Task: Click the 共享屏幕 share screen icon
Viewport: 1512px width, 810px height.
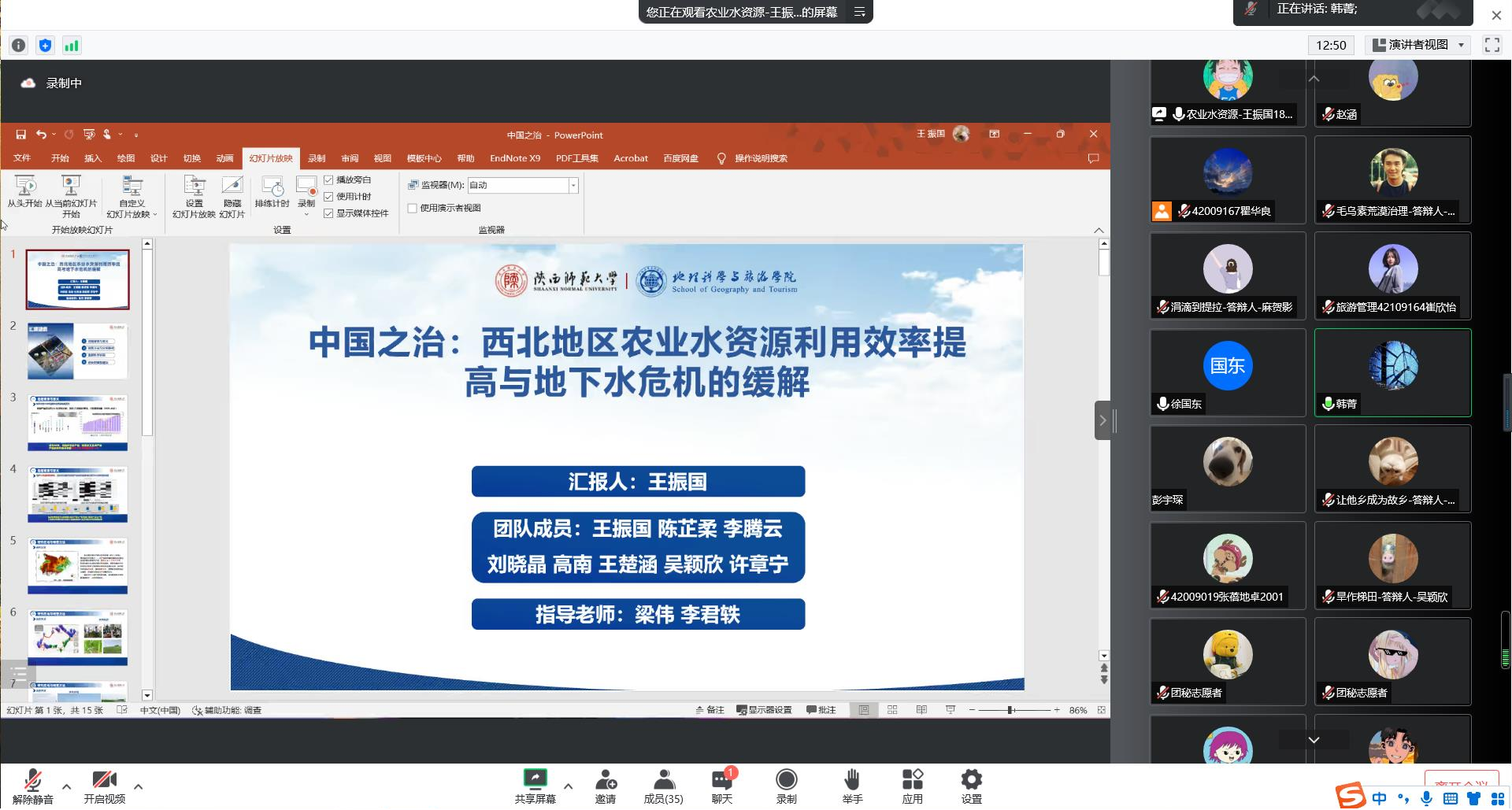Action: pyautogui.click(x=535, y=780)
